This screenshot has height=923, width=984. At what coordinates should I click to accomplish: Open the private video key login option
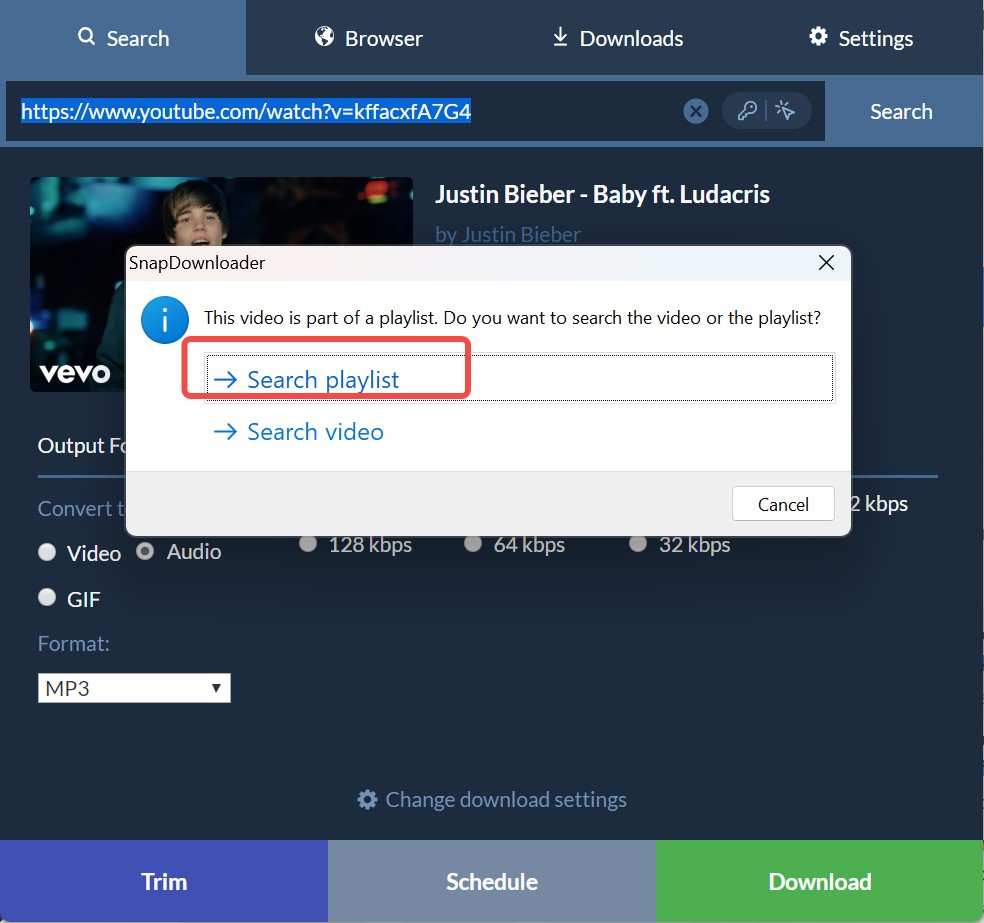coord(748,111)
